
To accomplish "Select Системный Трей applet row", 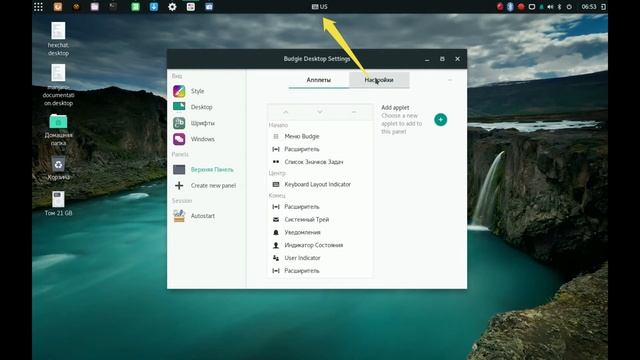I will click(320, 219).
